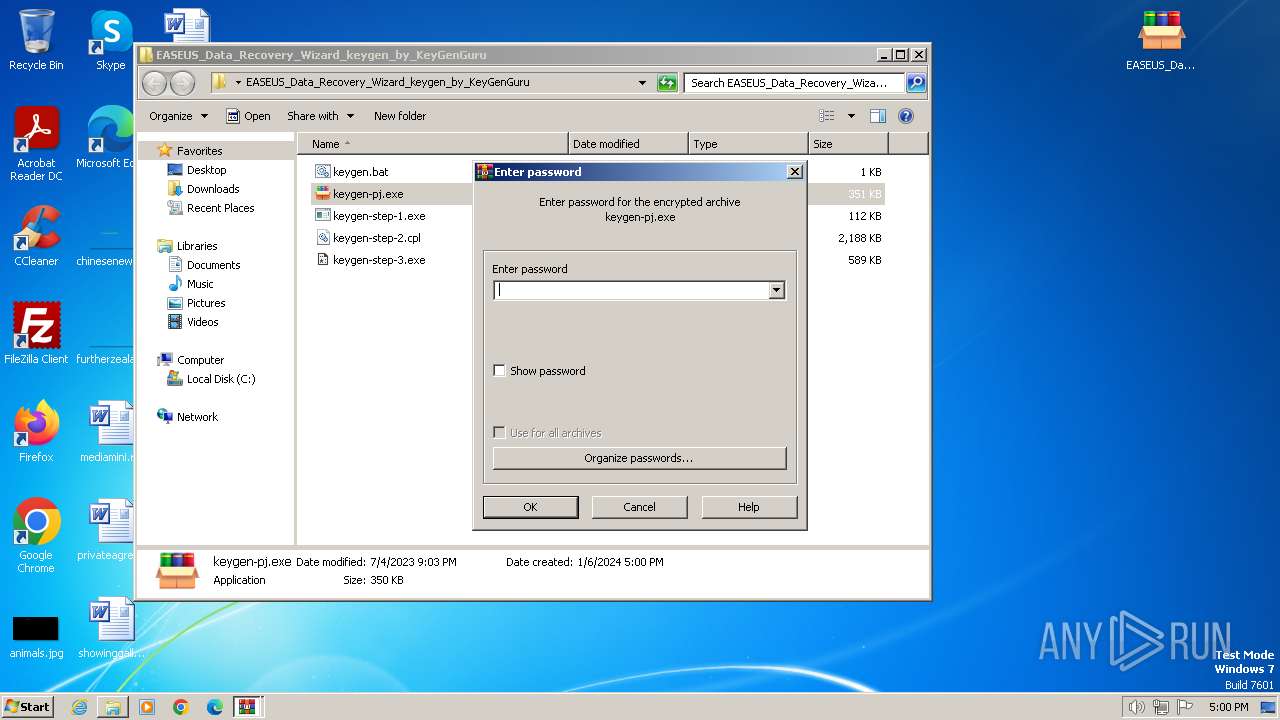This screenshot has width=1280, height=720.
Task: Open the Skype desktop shortcut
Action: tap(110, 40)
